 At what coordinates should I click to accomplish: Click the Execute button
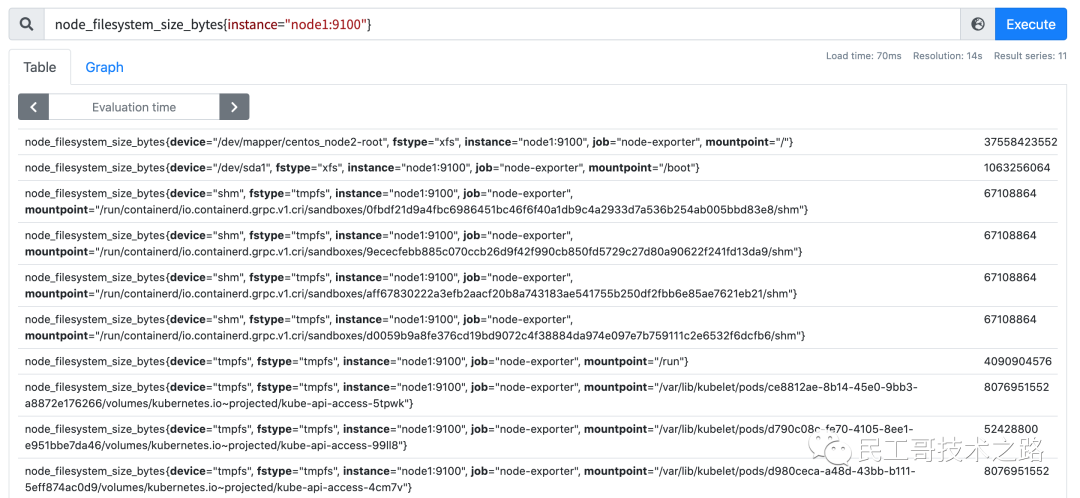[1030, 24]
